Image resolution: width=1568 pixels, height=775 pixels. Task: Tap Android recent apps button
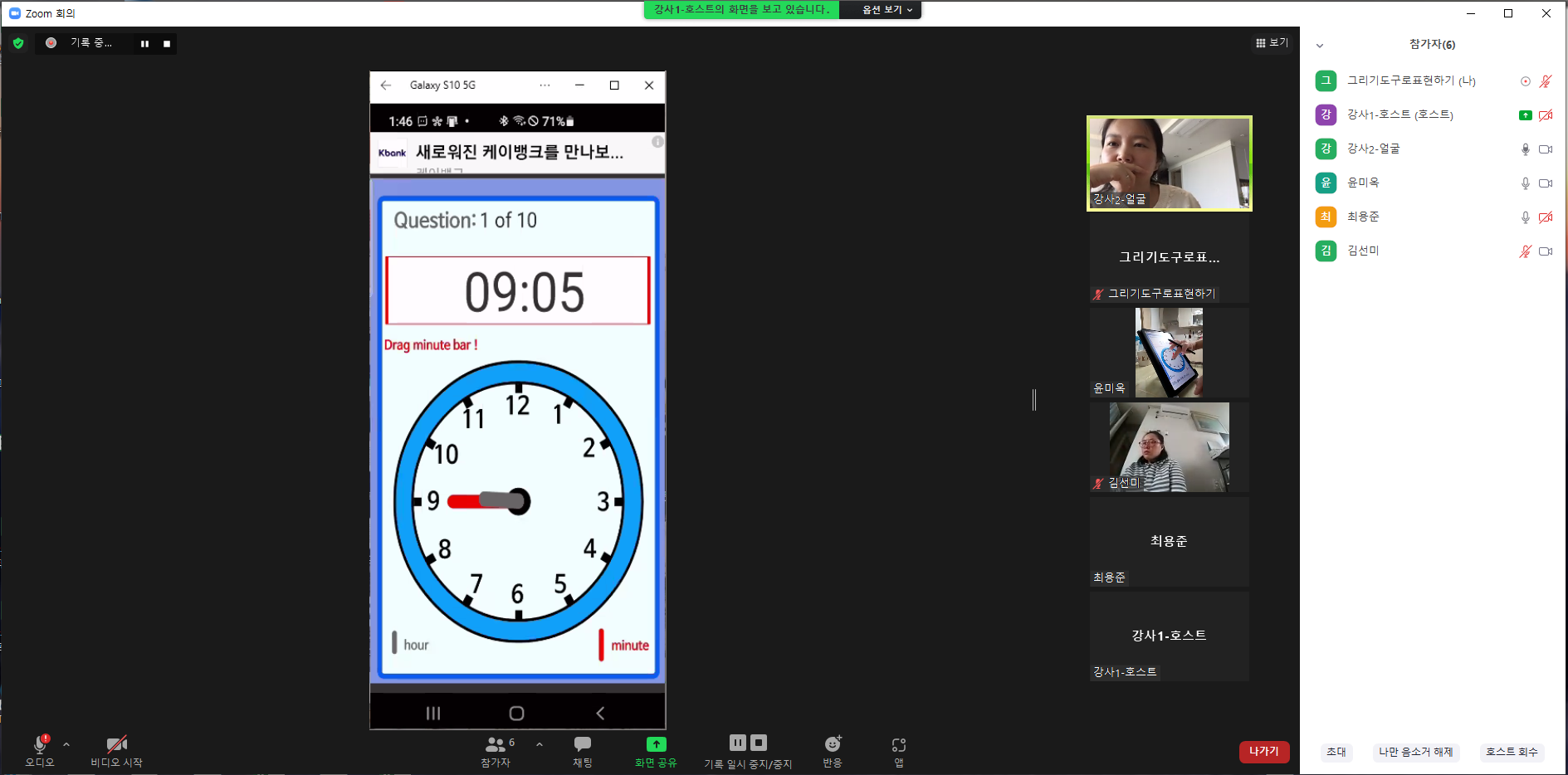(433, 713)
